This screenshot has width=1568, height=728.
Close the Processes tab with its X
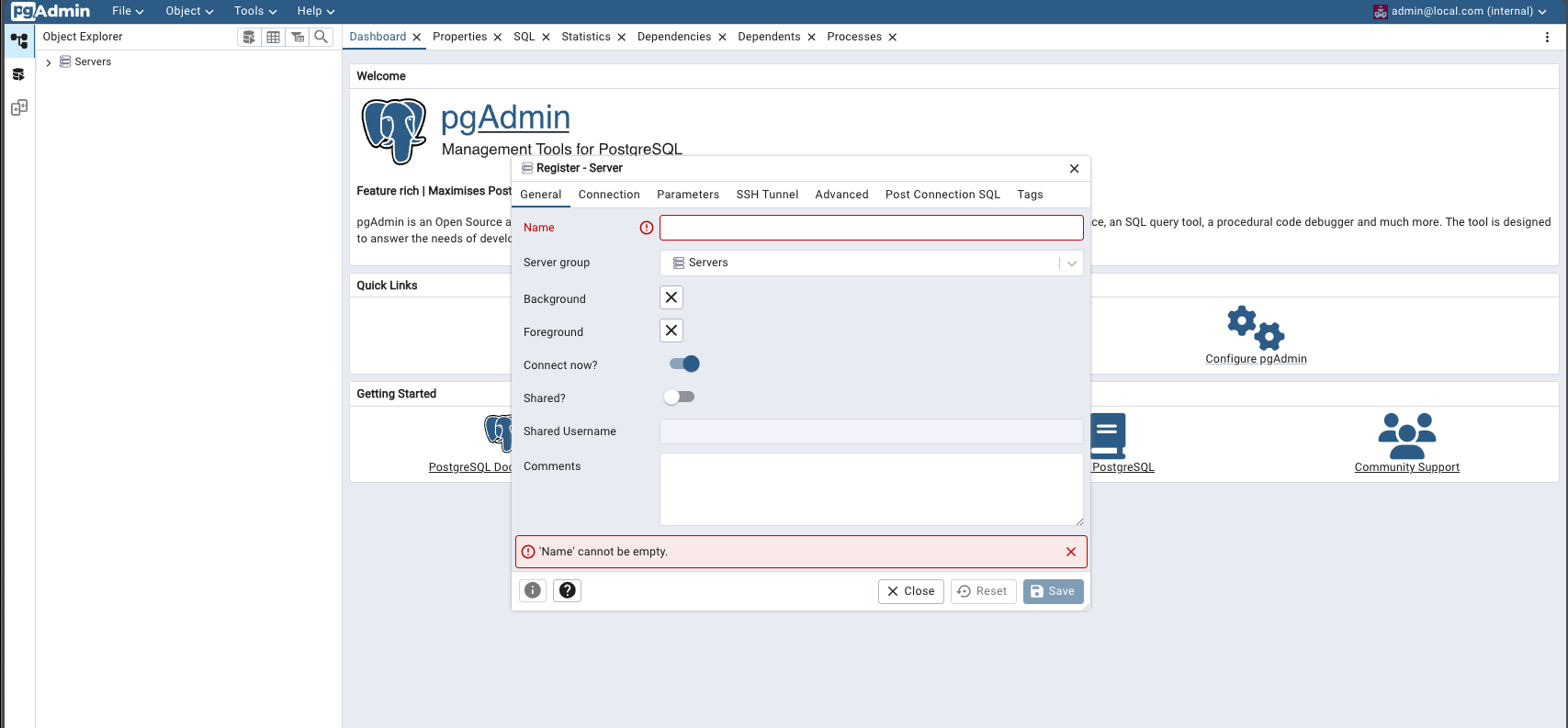pos(892,38)
